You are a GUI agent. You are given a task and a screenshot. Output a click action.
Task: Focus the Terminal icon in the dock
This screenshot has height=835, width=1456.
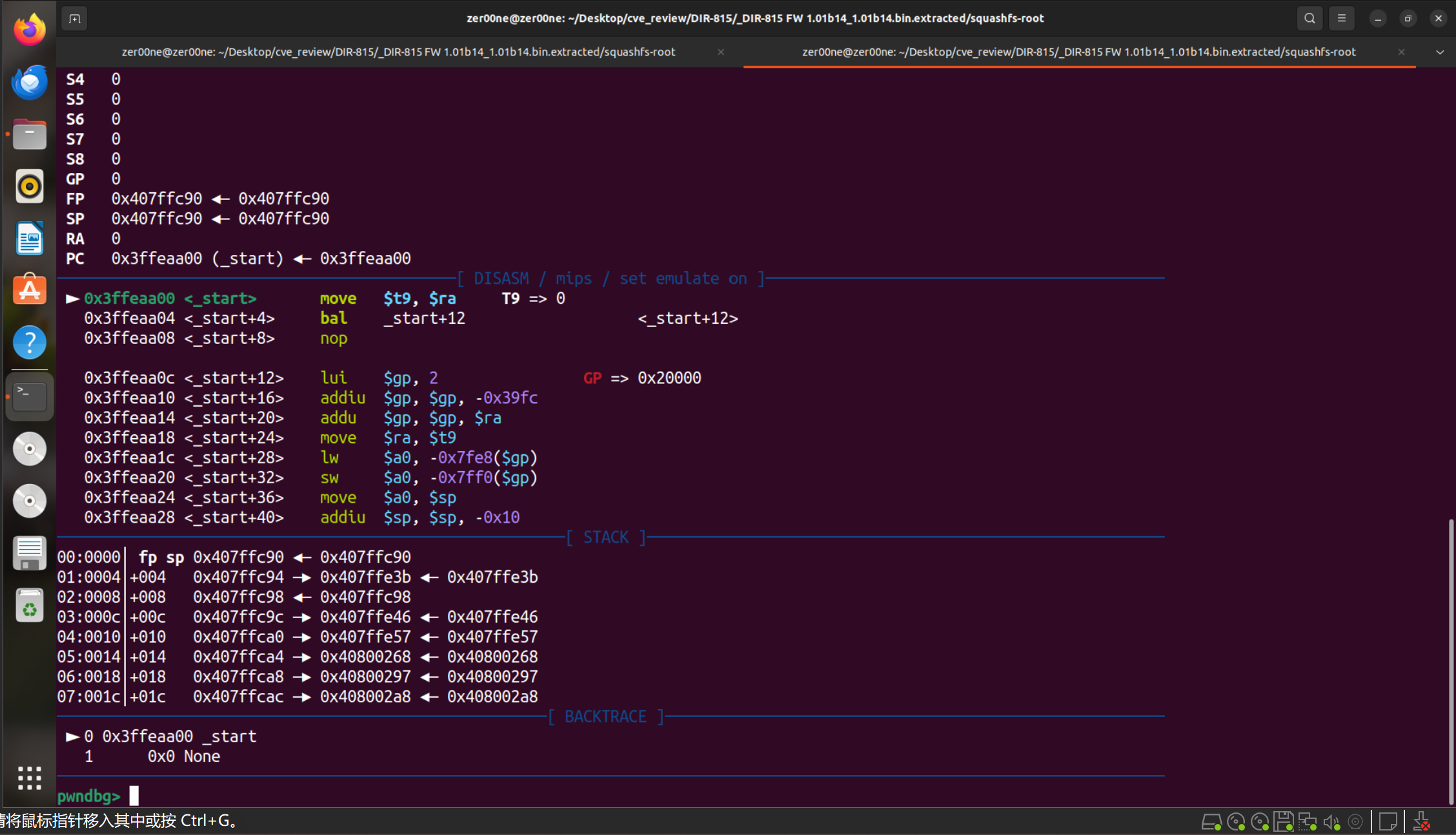pyautogui.click(x=30, y=396)
